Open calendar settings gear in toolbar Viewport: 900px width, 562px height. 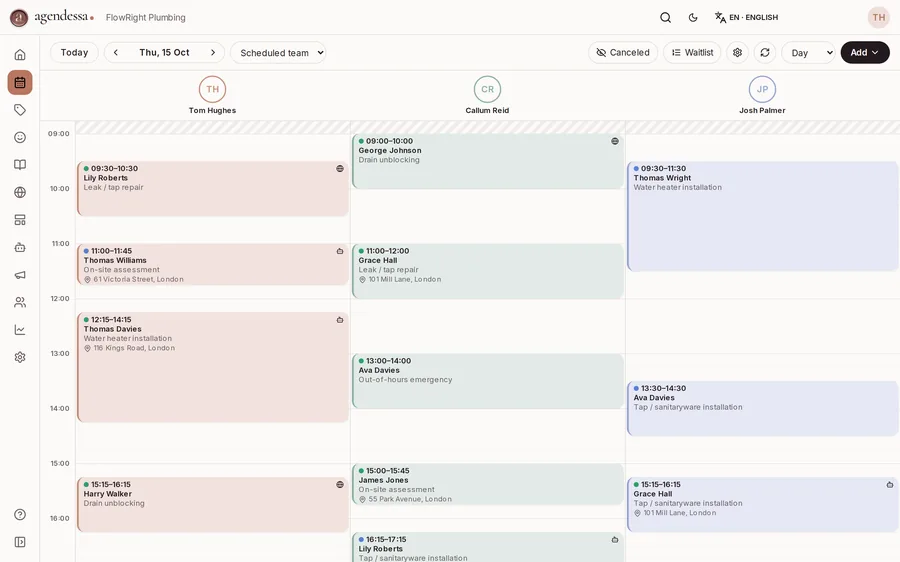[738, 52]
